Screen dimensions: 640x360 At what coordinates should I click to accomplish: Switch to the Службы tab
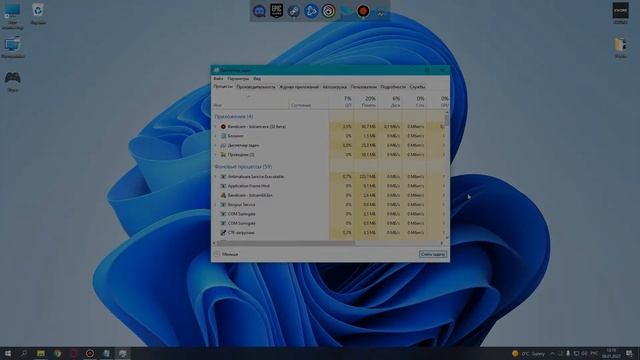(x=417, y=87)
